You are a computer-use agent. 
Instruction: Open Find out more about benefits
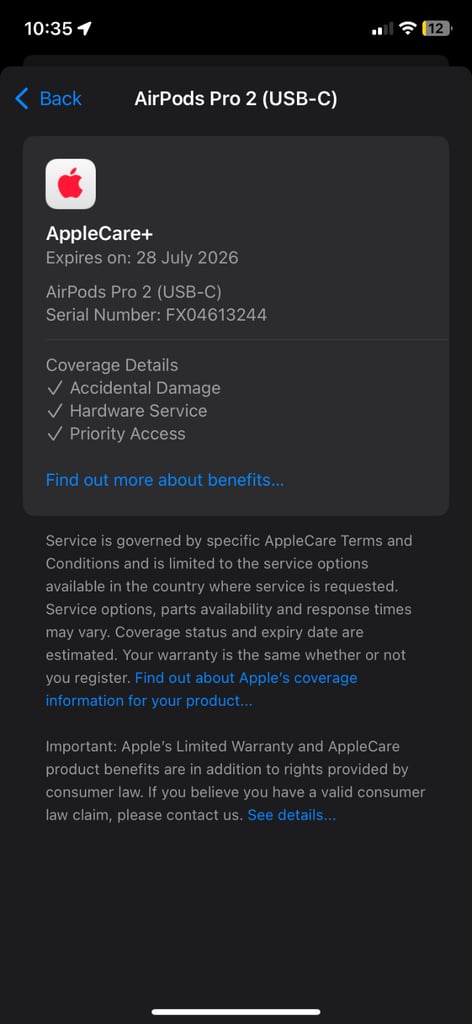click(x=165, y=480)
